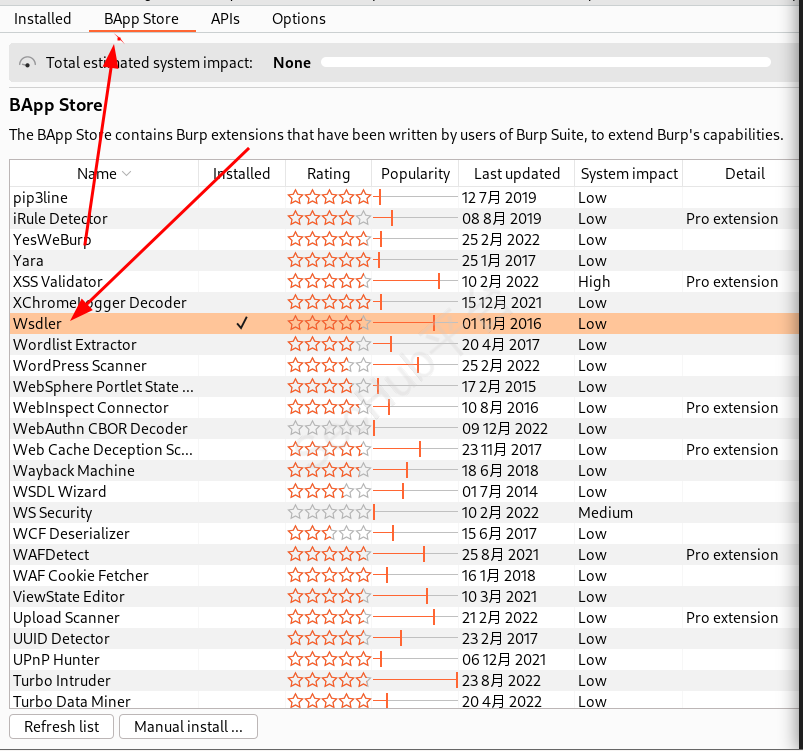This screenshot has width=803, height=751.
Task: Open the APIs tab
Action: tap(225, 19)
